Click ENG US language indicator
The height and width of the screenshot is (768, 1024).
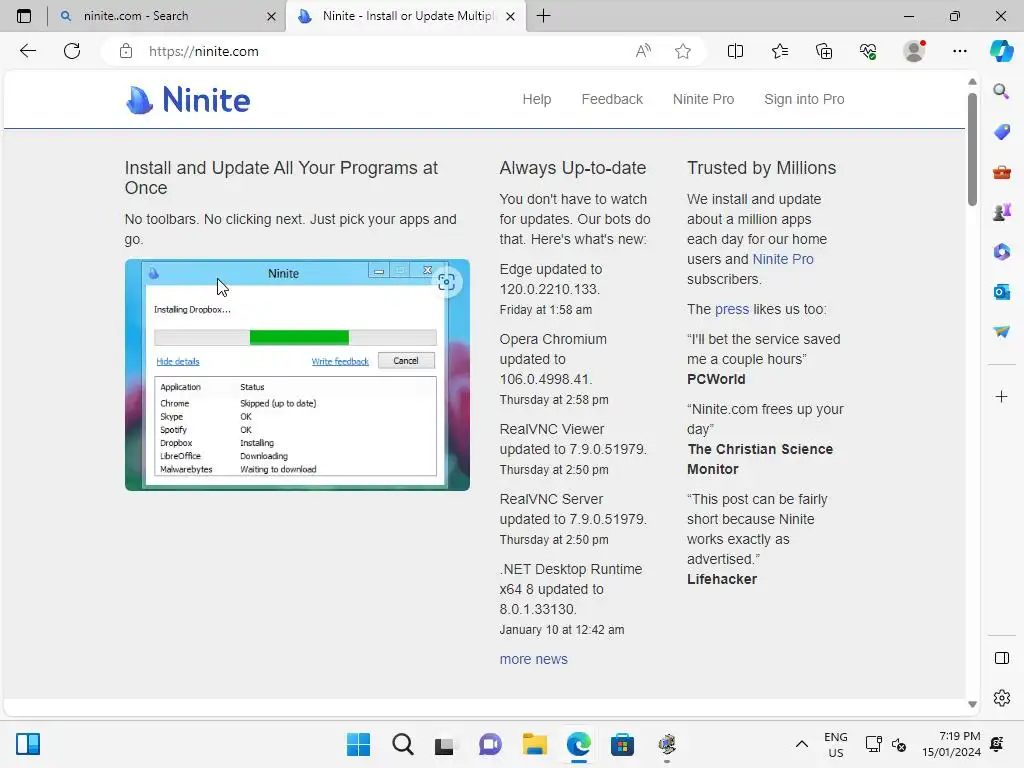click(835, 744)
